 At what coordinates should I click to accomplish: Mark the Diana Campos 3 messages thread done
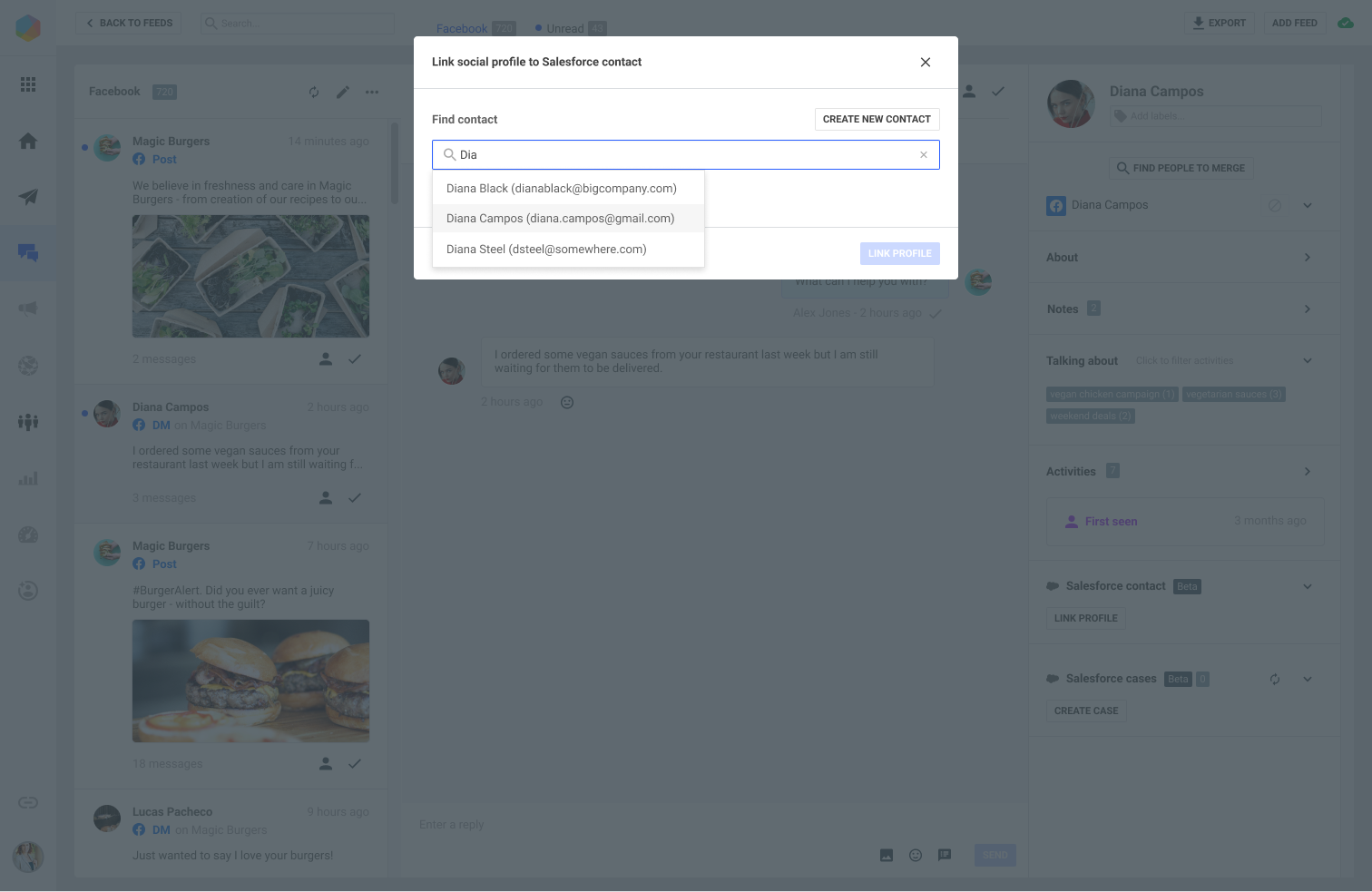click(355, 498)
